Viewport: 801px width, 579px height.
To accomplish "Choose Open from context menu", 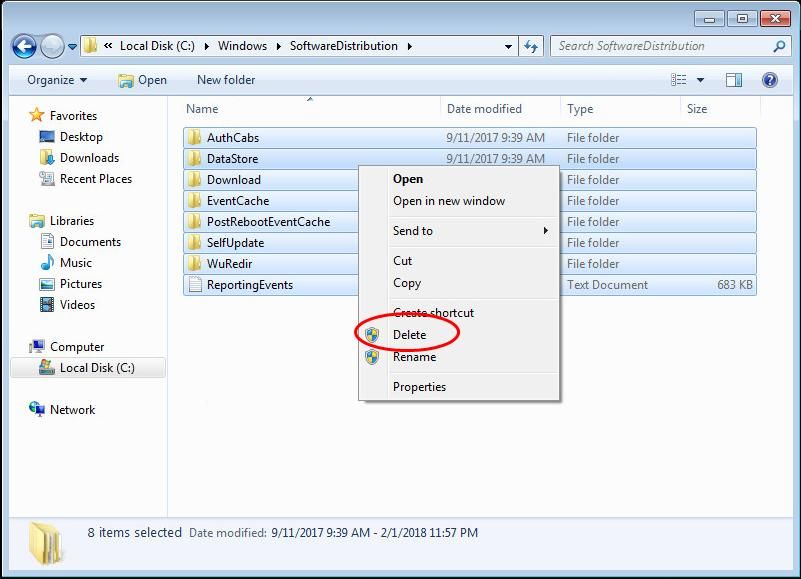I will point(459,179).
